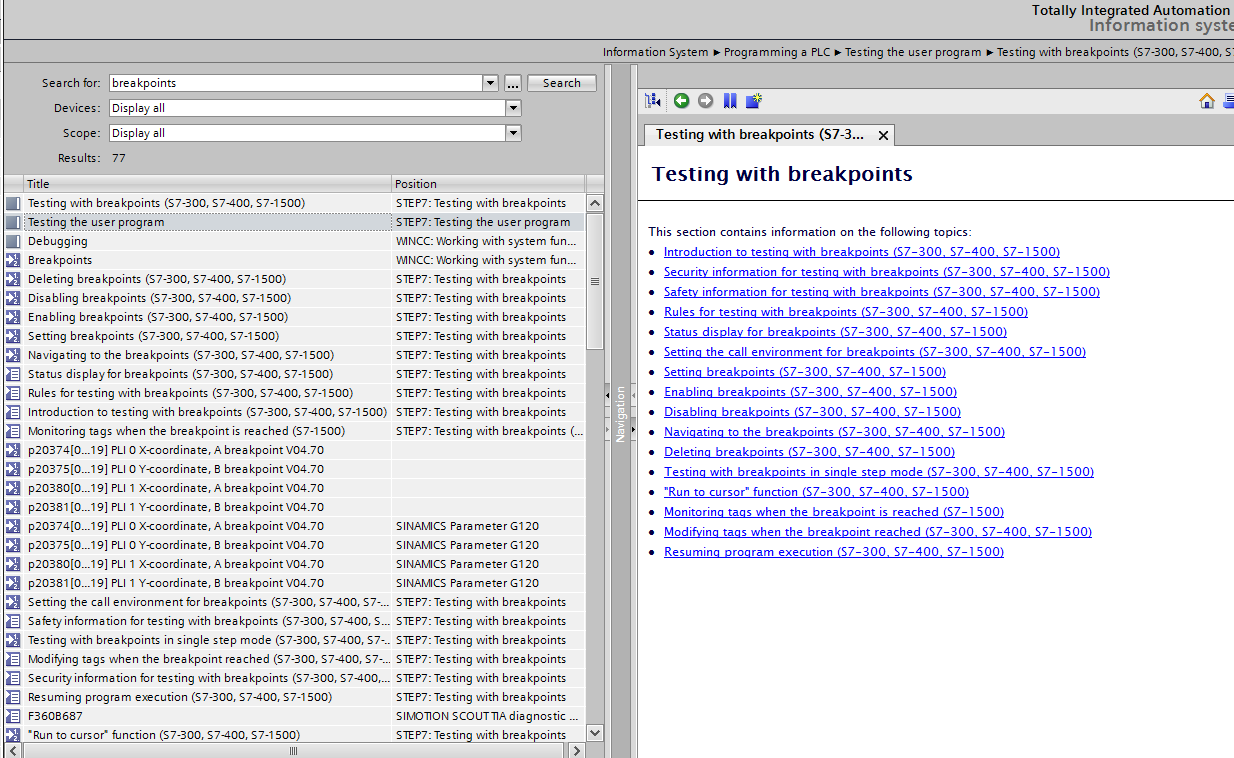Screen dimensions: 1234x758
Task: Select the Disabling breakpoints result row
Action: coord(295,298)
